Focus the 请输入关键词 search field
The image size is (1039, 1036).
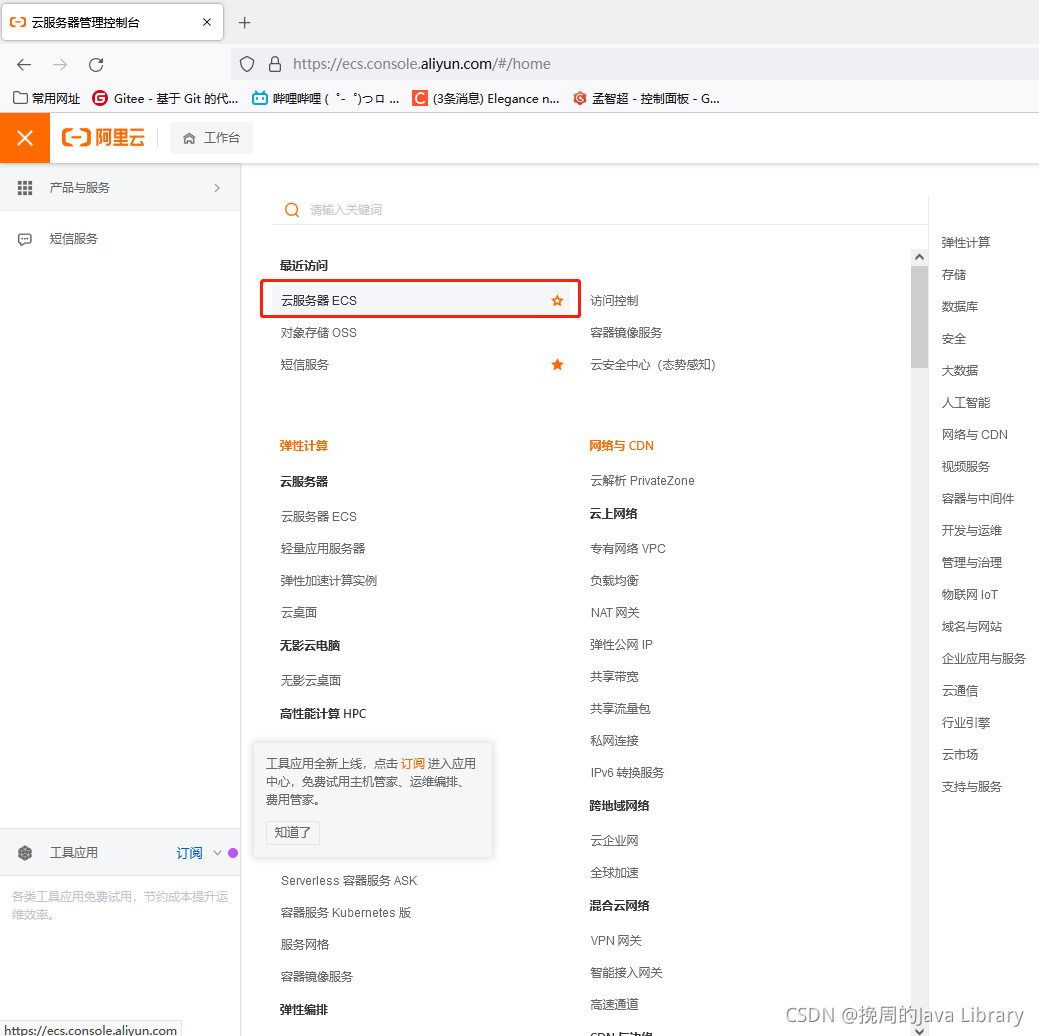coord(600,210)
